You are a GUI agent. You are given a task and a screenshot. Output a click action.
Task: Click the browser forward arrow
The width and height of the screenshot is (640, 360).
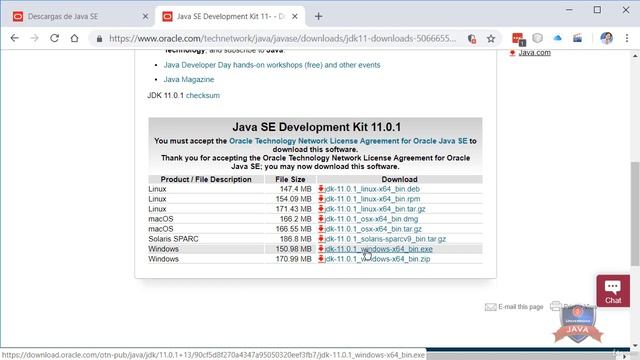(35, 38)
